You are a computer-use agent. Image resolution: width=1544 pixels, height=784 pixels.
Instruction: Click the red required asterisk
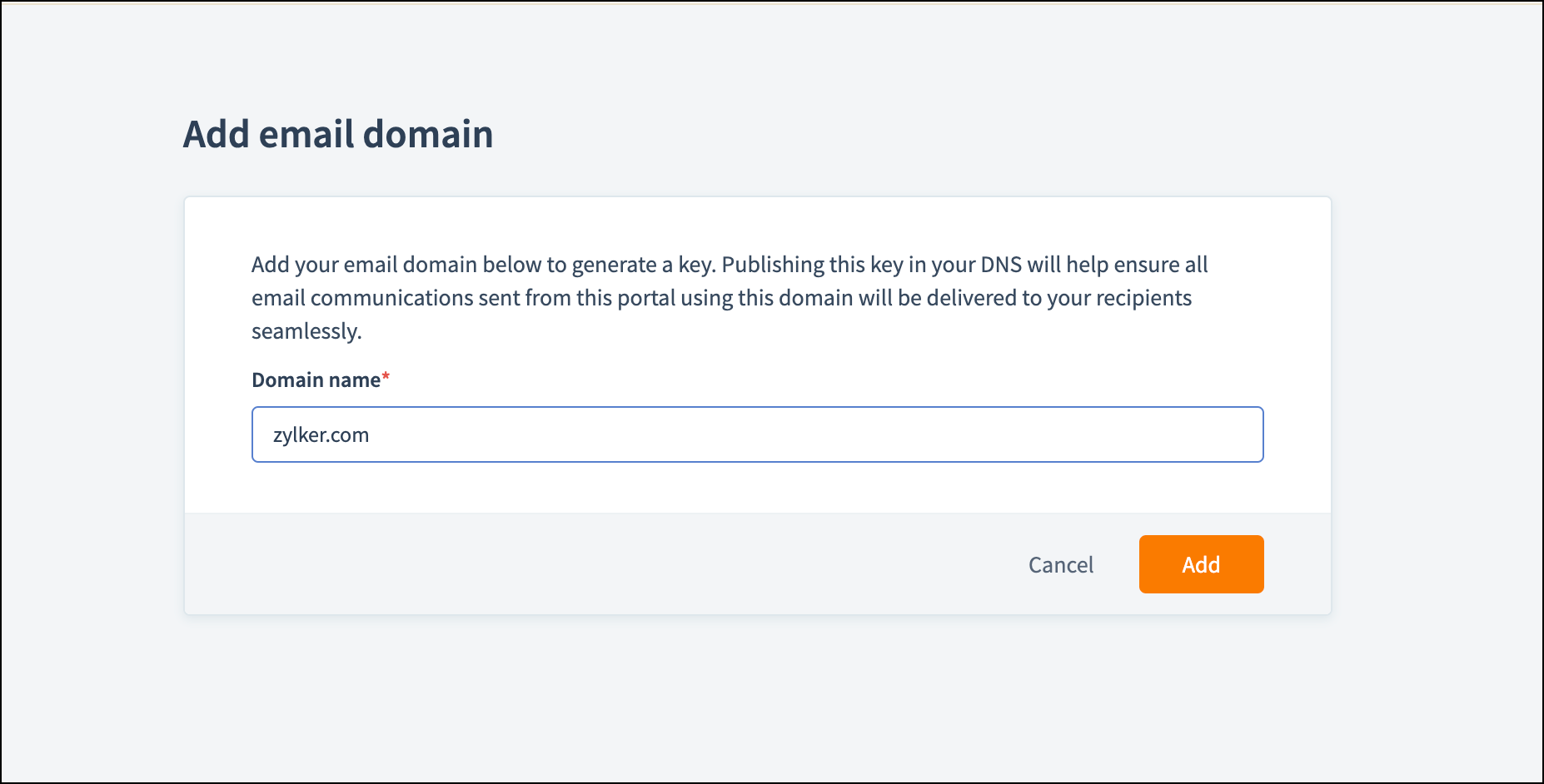tap(386, 378)
